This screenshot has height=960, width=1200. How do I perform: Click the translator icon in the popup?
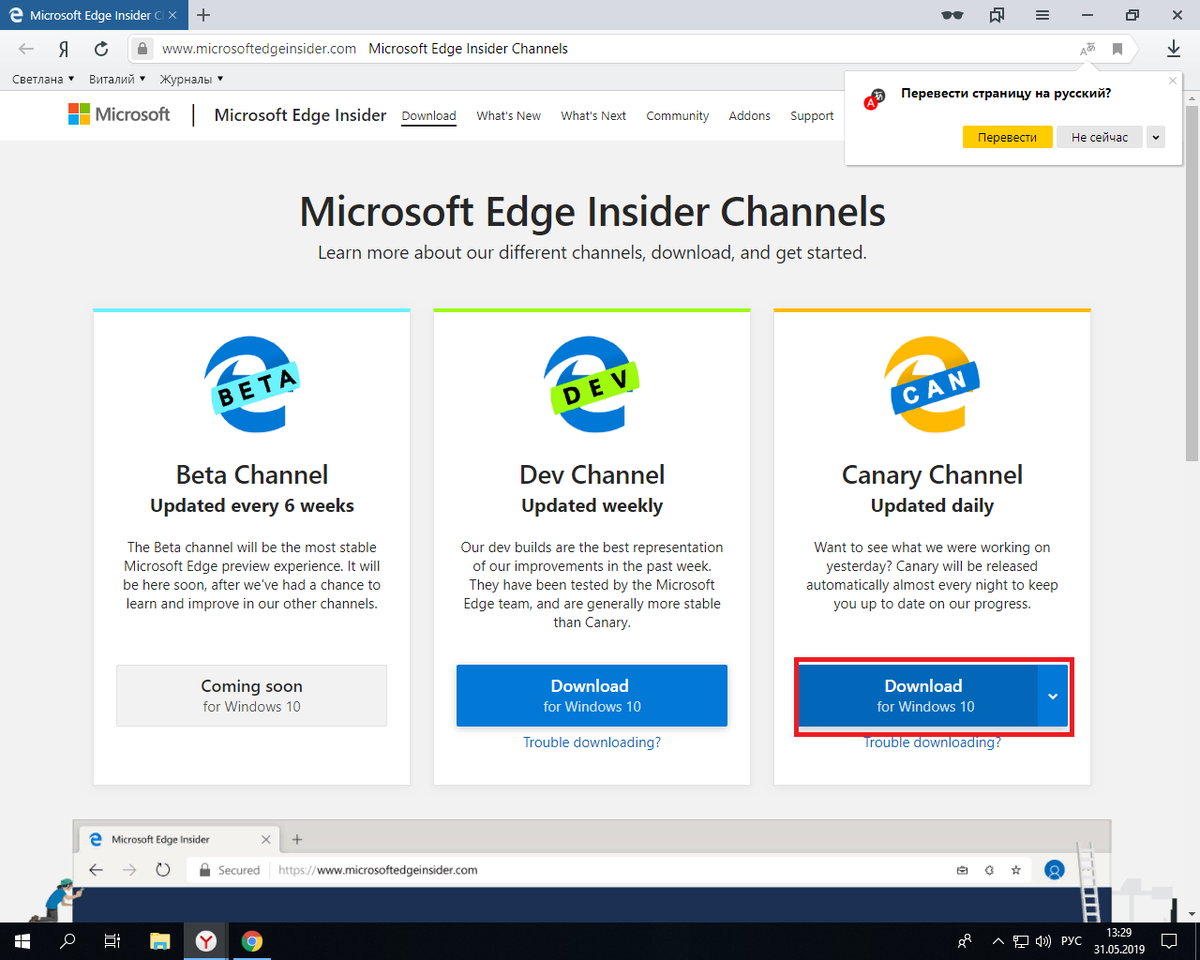pyautogui.click(x=872, y=97)
